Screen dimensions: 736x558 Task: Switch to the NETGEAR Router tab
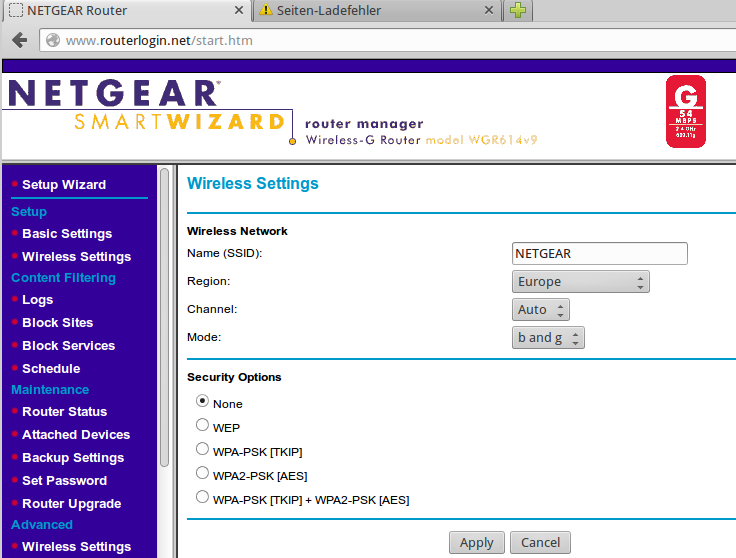[126, 10]
